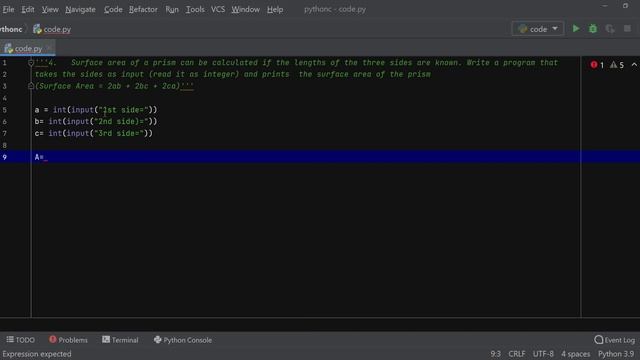
Task: Open the TODO tool window
Action: point(20,340)
